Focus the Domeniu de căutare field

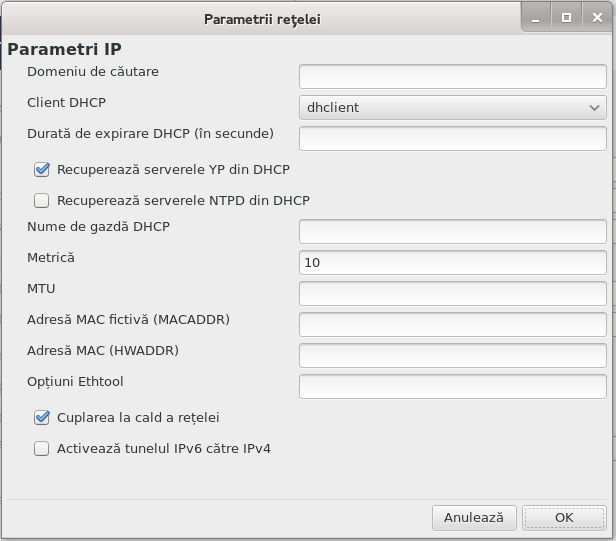453,76
